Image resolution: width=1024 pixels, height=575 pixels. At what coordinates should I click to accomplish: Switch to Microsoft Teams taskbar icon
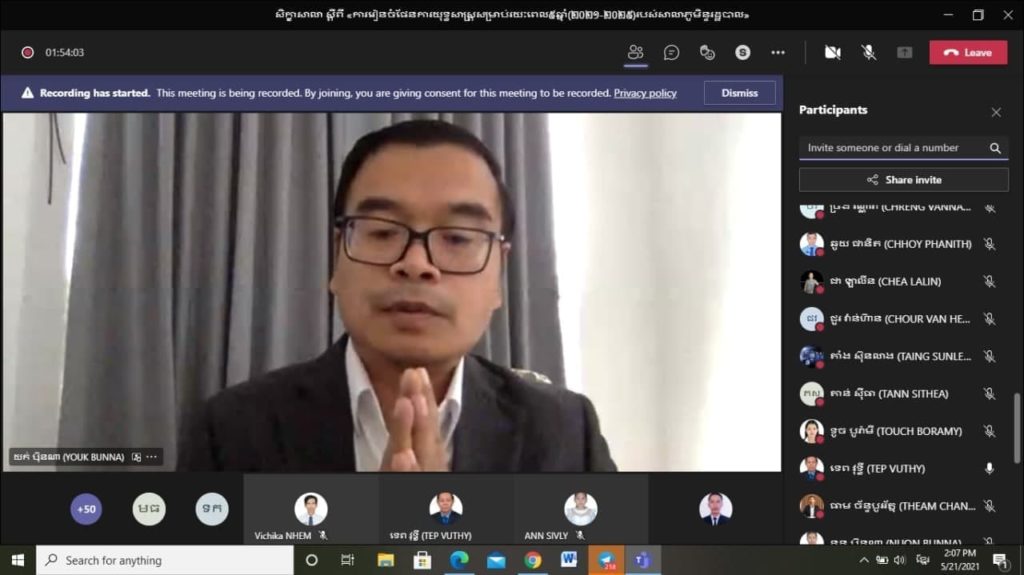tap(643, 560)
